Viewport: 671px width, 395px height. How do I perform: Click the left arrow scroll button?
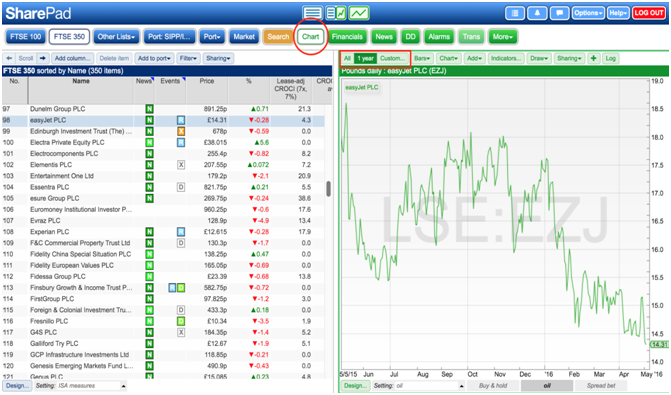9,58
